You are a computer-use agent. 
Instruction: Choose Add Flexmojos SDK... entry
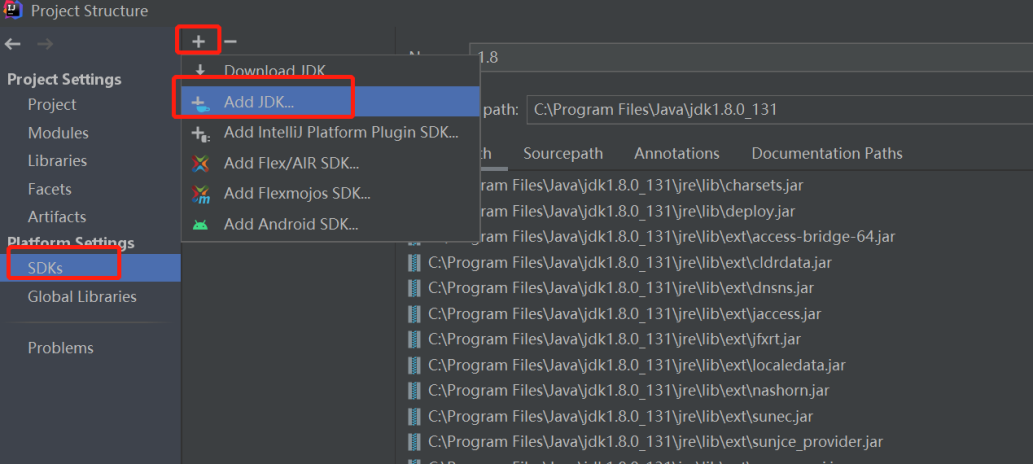330,194
